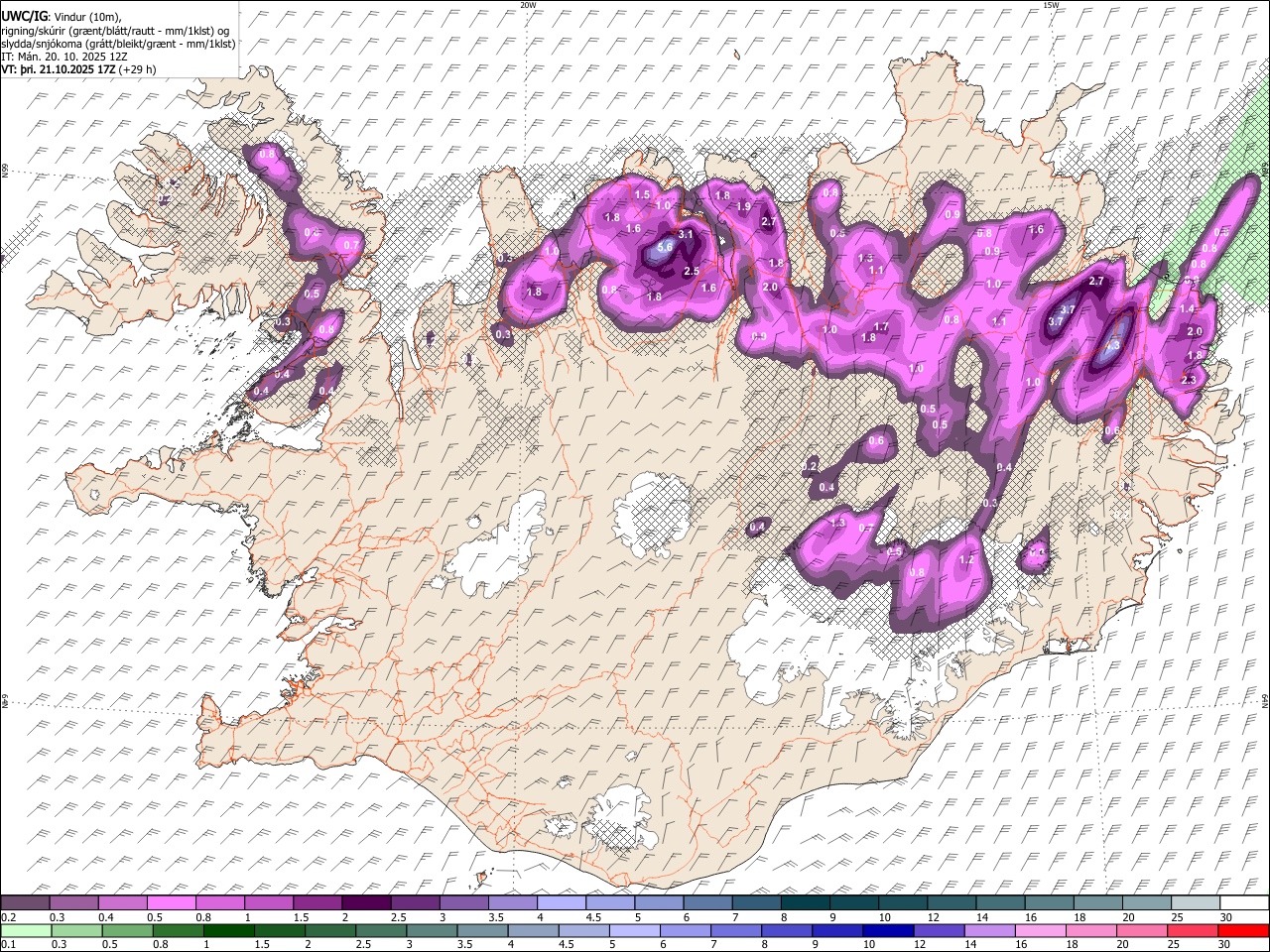Viewport: 1270px width, 952px height.
Task: Click the 1.9 value label on the map
Action: click(743, 206)
